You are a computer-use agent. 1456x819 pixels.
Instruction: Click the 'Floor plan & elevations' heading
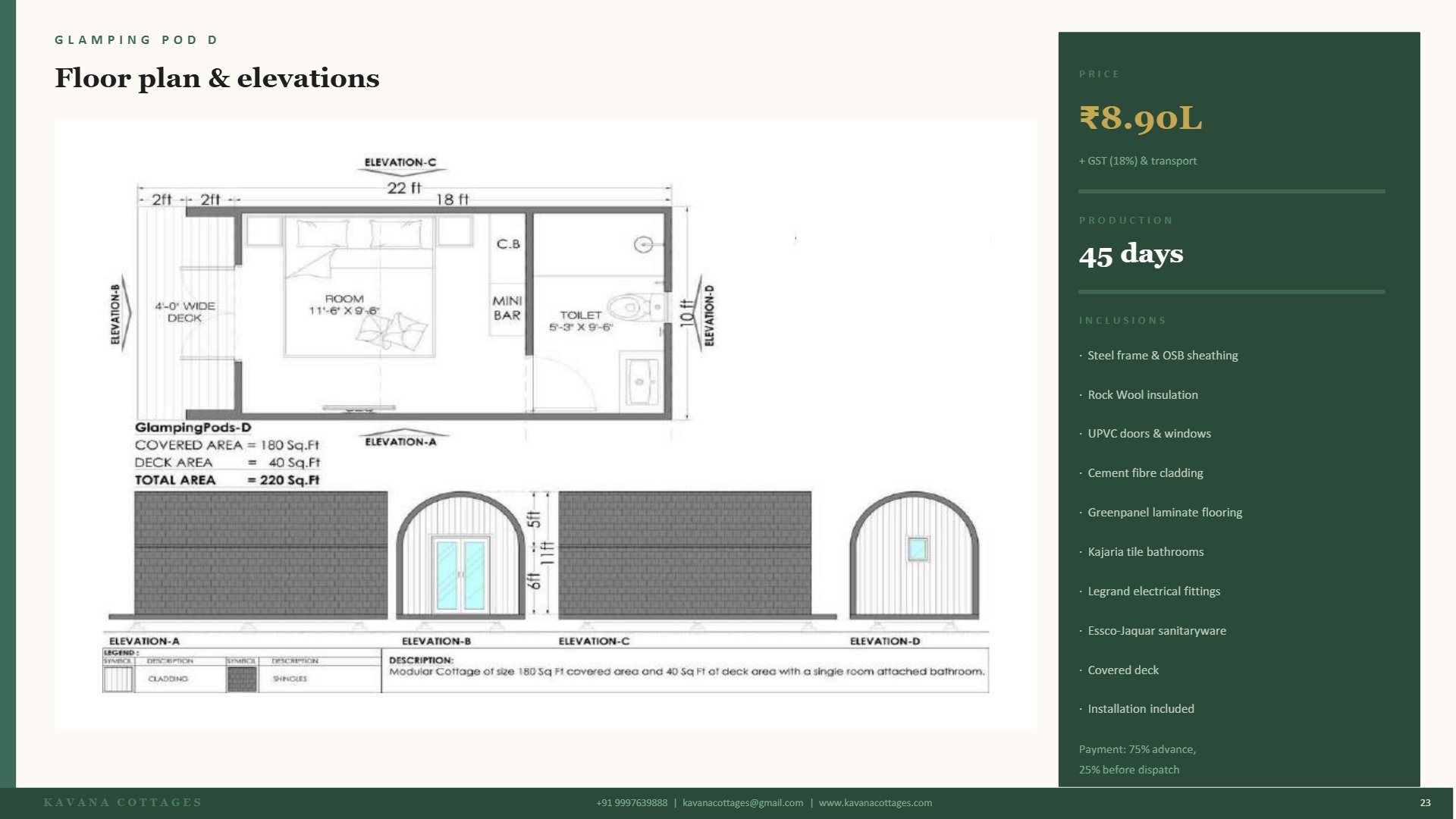(217, 78)
